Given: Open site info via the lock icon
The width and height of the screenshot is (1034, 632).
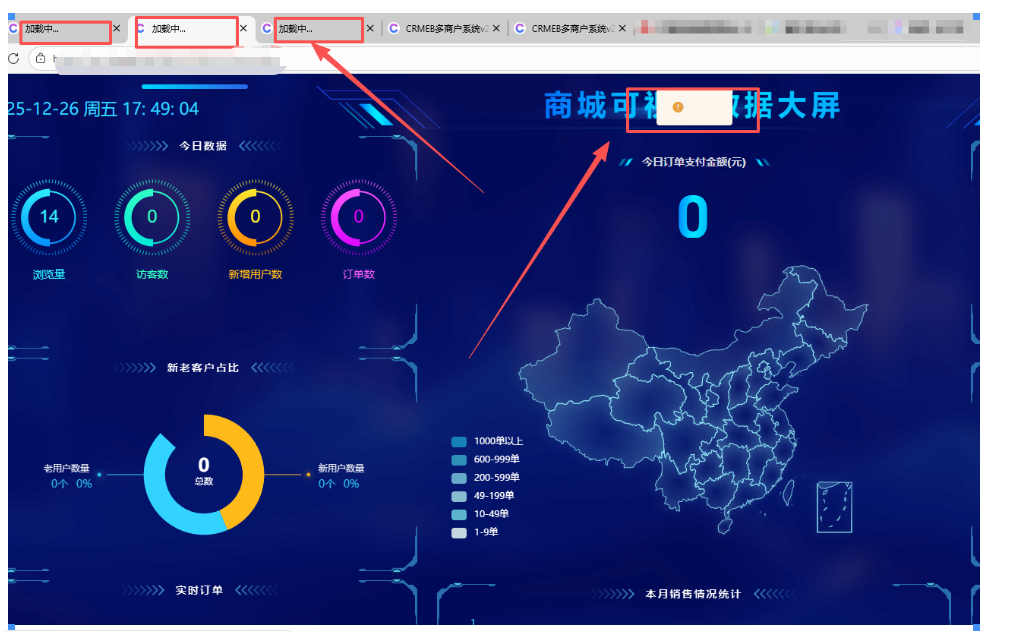Looking at the screenshot, I should click(40, 59).
